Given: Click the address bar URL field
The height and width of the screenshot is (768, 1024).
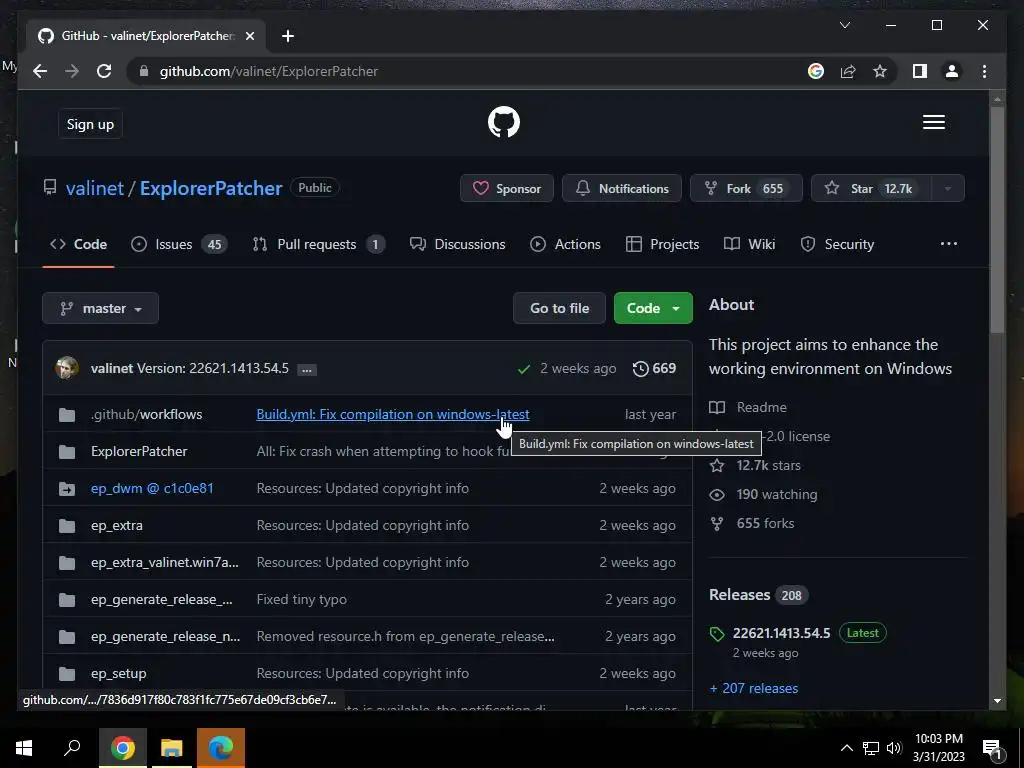Looking at the screenshot, I should click(470, 71).
